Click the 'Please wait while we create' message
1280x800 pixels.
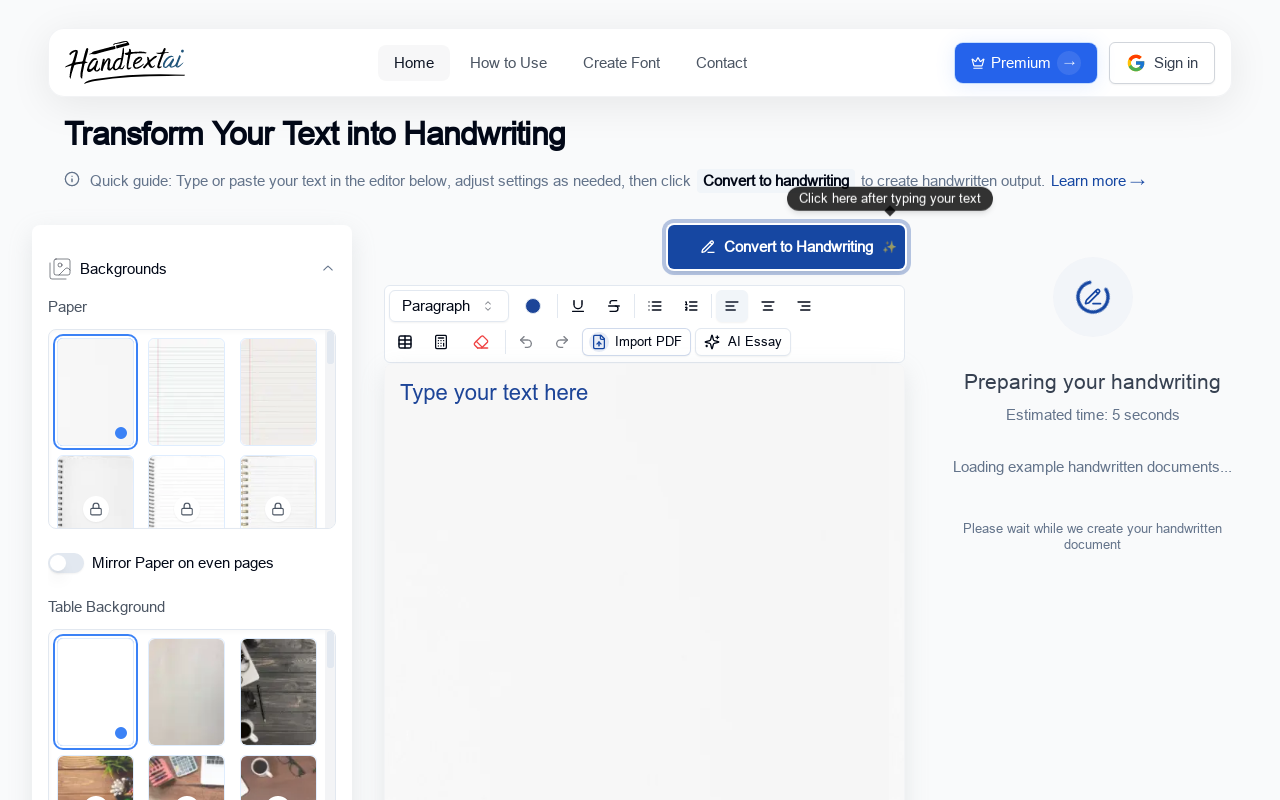1092,536
